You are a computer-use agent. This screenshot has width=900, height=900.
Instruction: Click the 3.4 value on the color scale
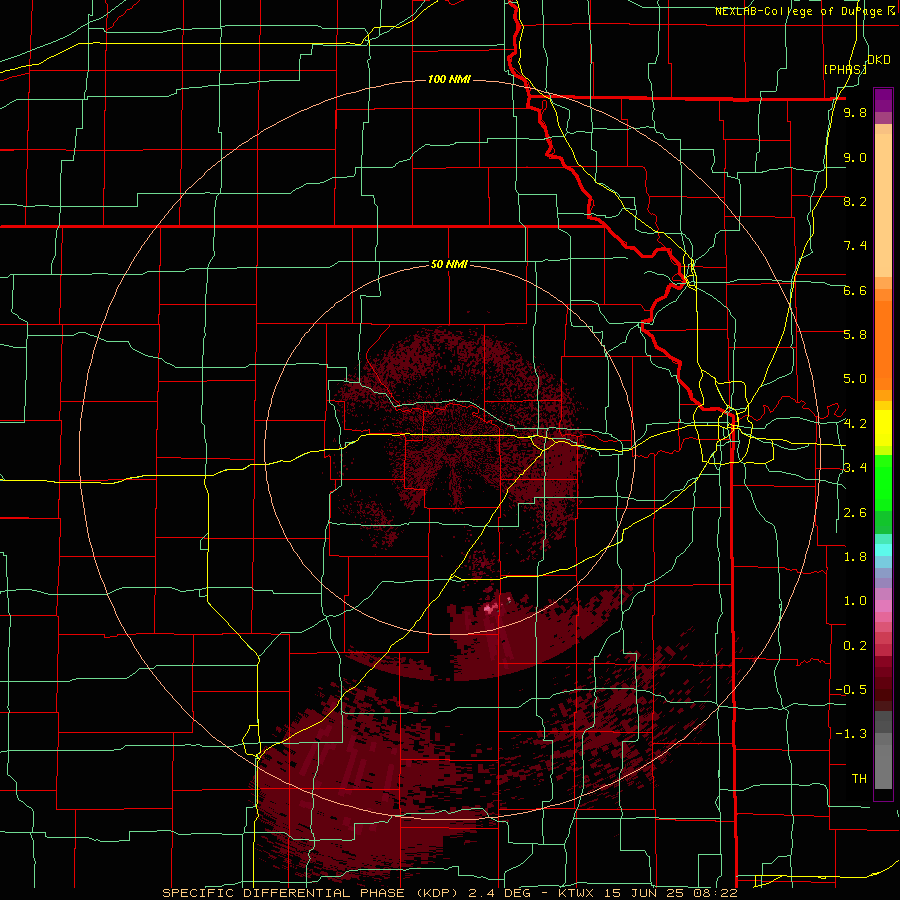coord(855,468)
